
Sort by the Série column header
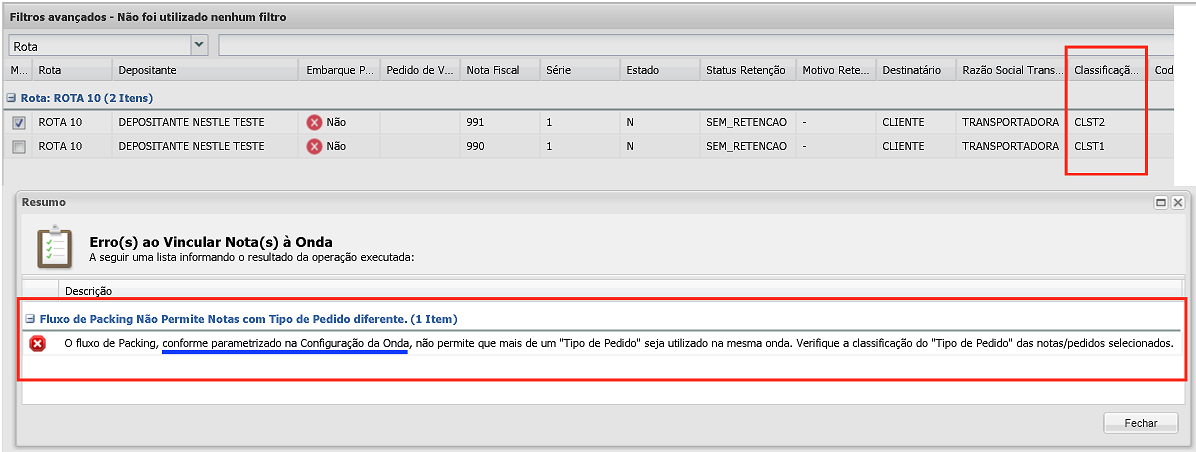click(x=580, y=70)
